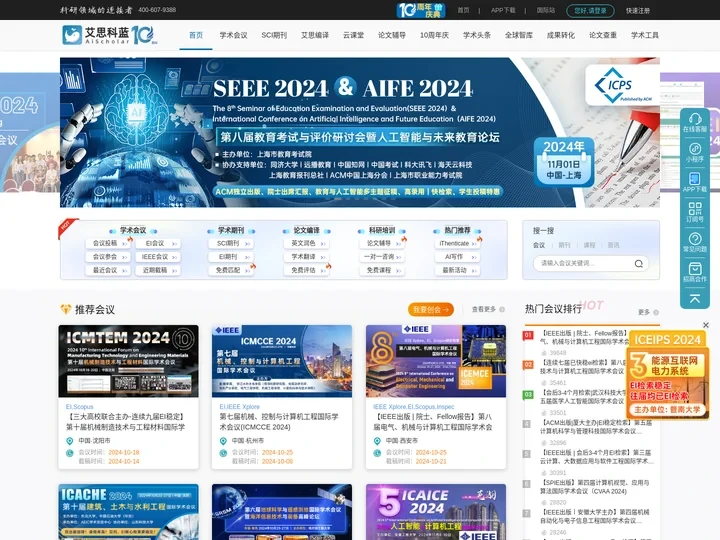Image resolution: width=720 pixels, height=540 pixels.
Task: Open 招商合作 icon in side toolbar
Action: pos(695,272)
